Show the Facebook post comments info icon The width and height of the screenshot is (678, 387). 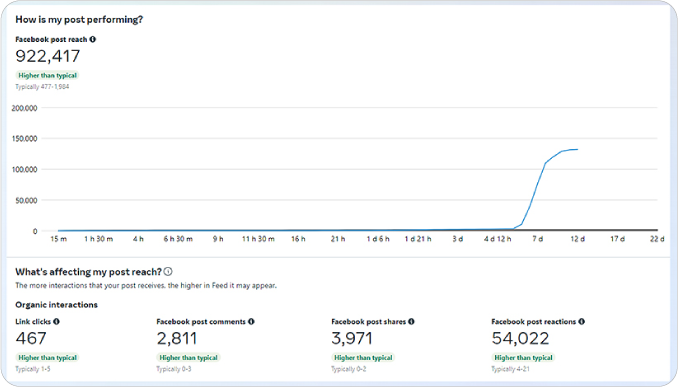click(x=251, y=322)
